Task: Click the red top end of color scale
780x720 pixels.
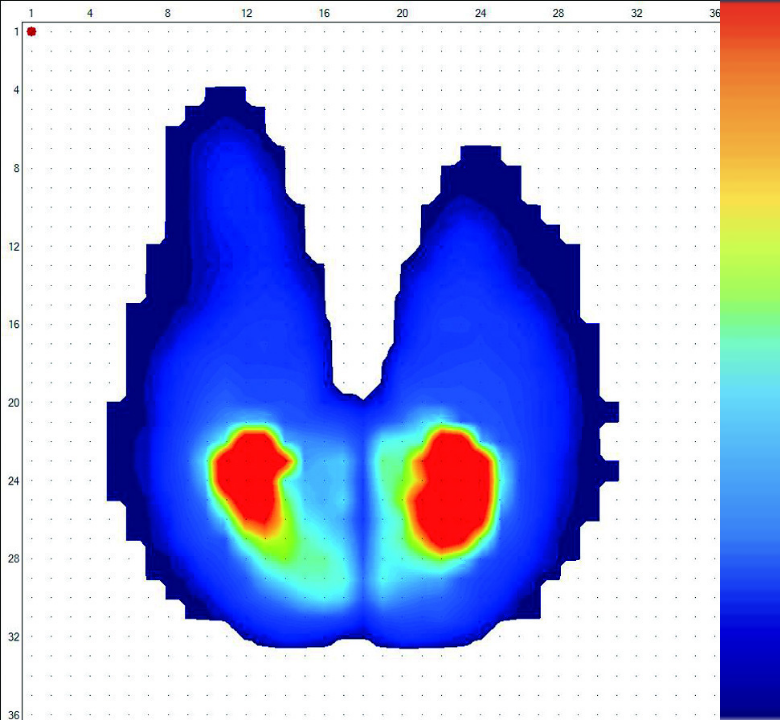Action: tap(750, 20)
